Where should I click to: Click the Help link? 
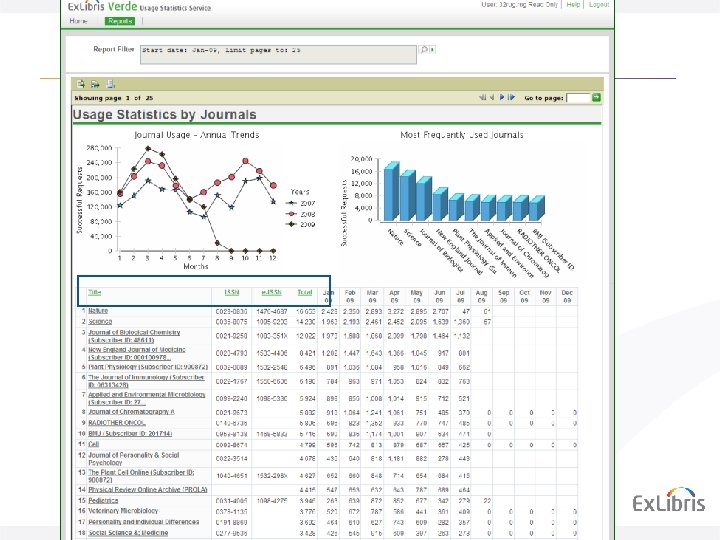coord(573,5)
